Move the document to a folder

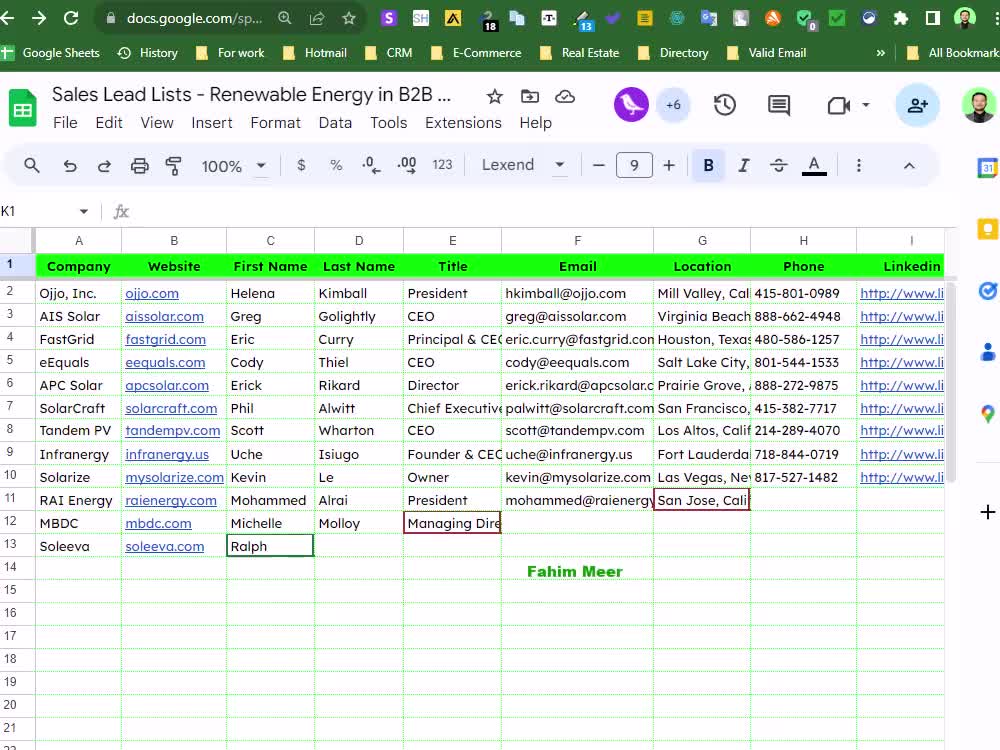tap(529, 96)
